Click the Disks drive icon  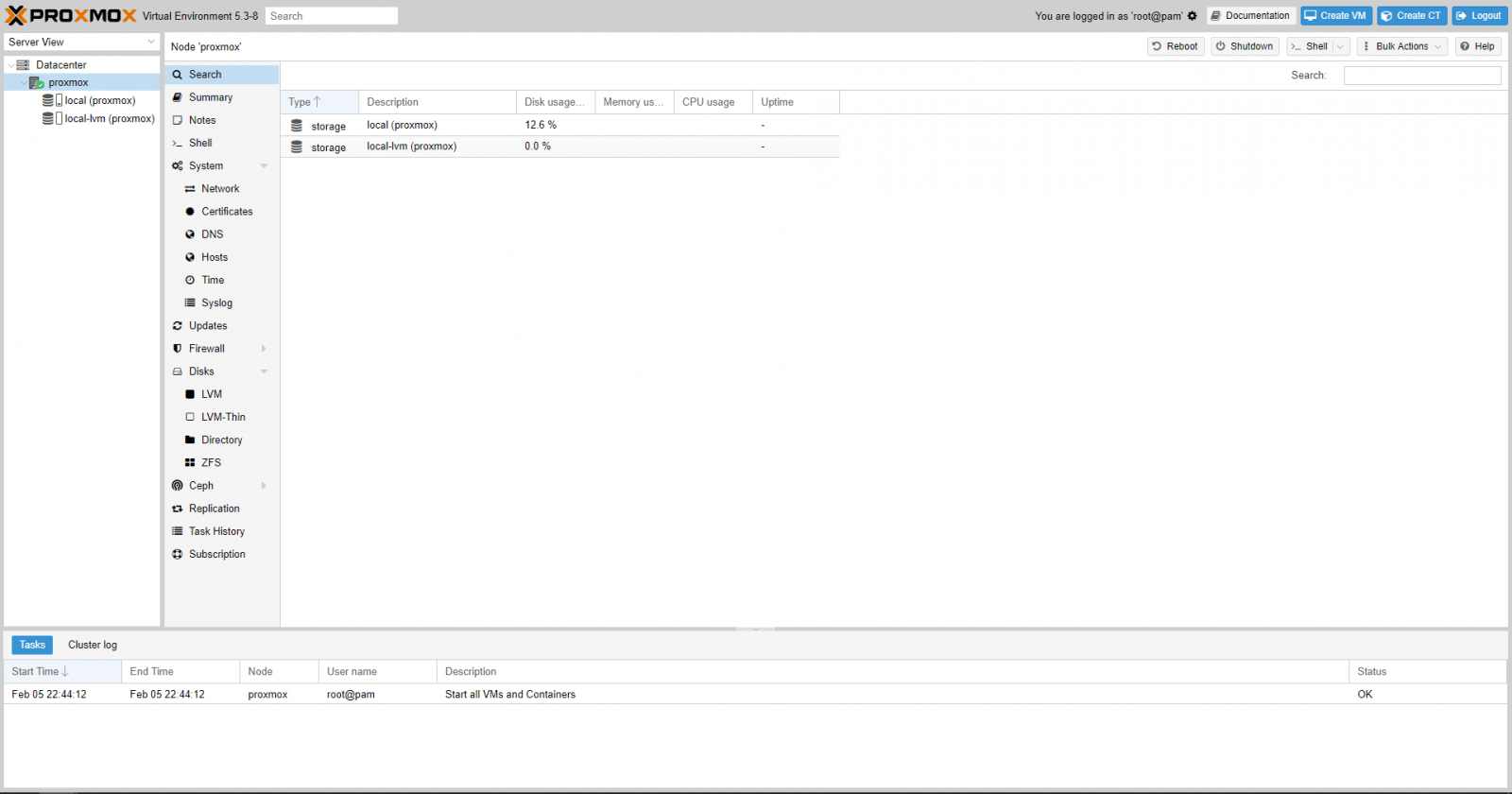[177, 371]
